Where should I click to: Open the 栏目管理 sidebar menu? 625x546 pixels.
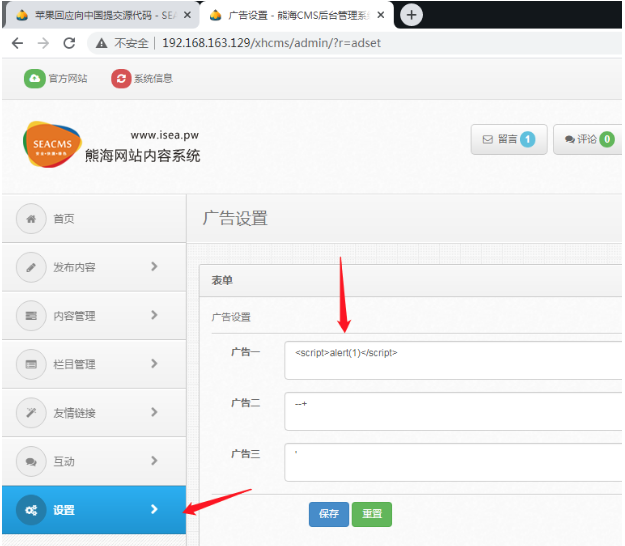(x=94, y=364)
